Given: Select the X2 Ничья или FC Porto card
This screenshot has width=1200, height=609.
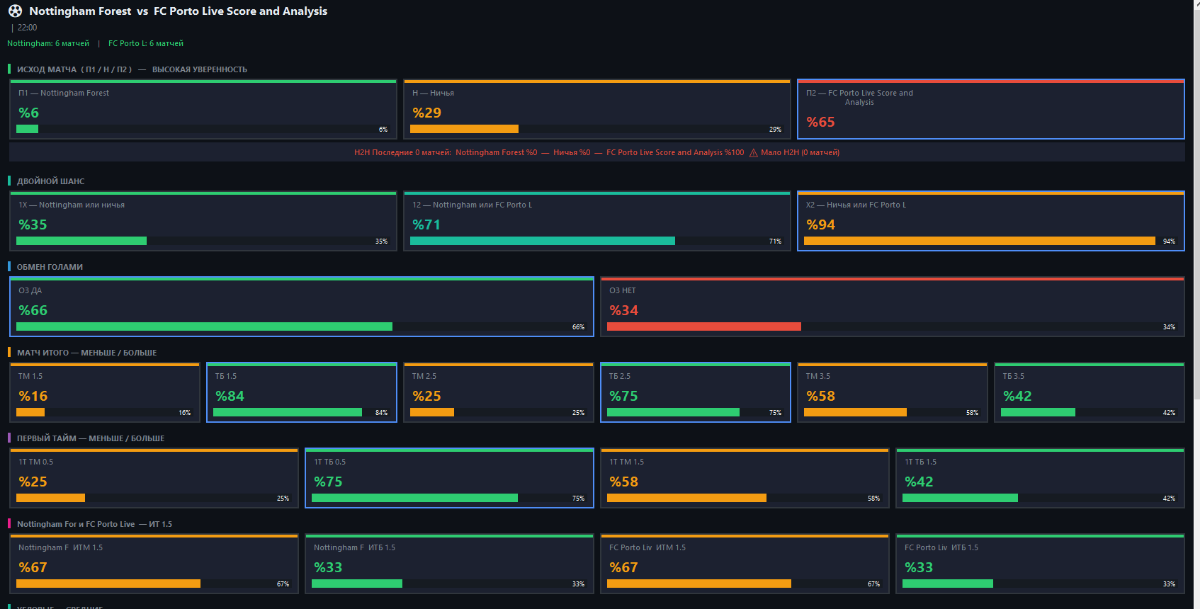Looking at the screenshot, I should [990, 222].
